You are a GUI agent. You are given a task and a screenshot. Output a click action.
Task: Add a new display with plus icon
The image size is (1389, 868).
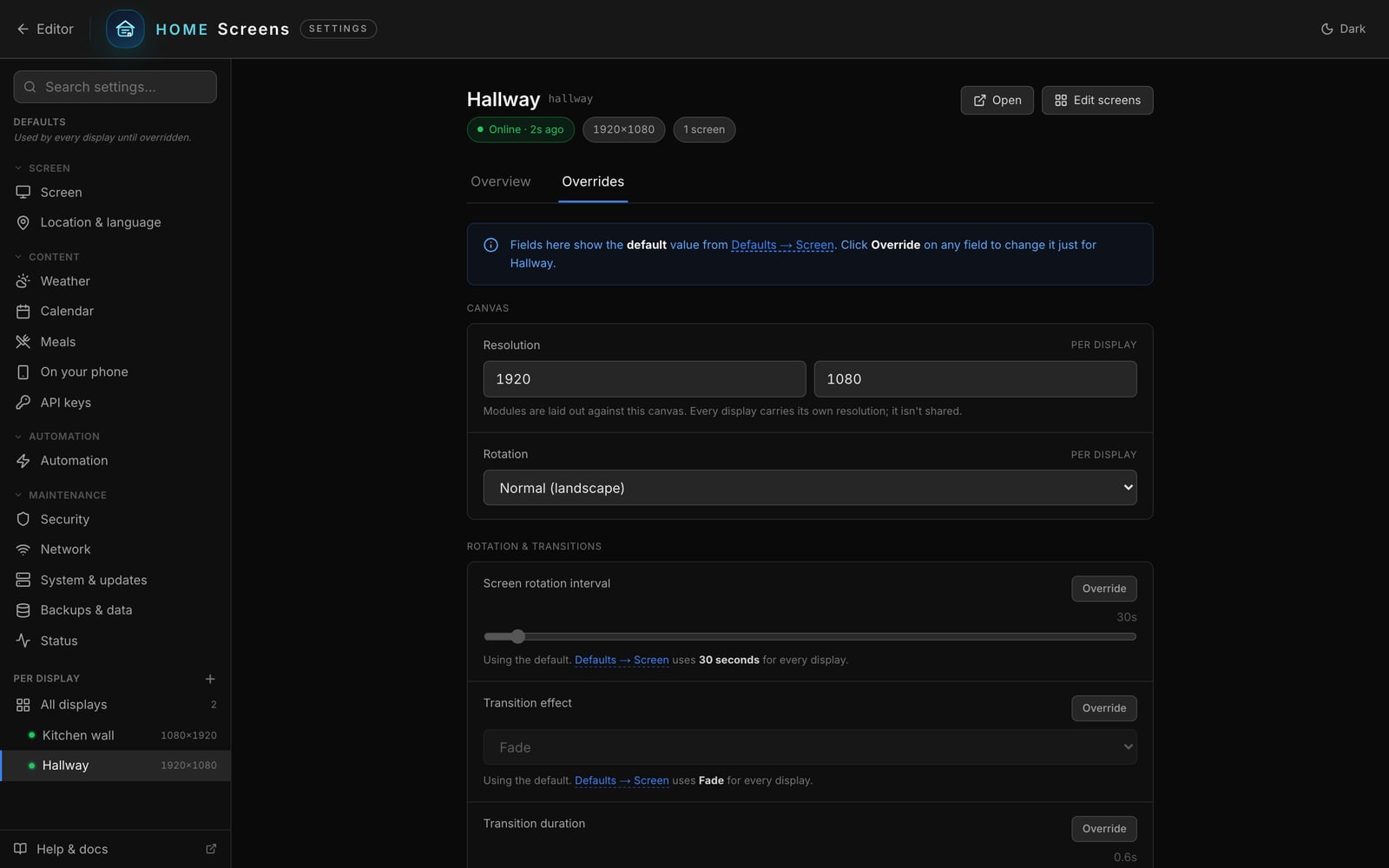210,679
